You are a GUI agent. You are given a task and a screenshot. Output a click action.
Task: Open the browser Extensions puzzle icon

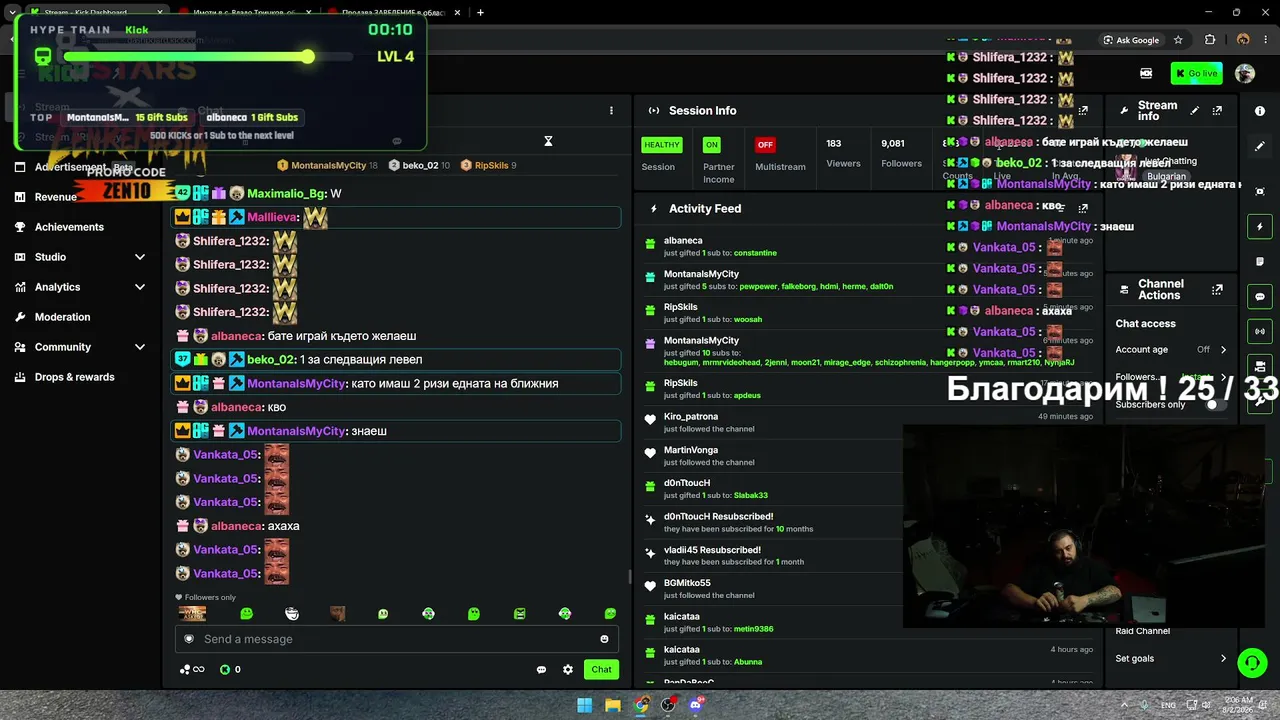coord(1210,40)
